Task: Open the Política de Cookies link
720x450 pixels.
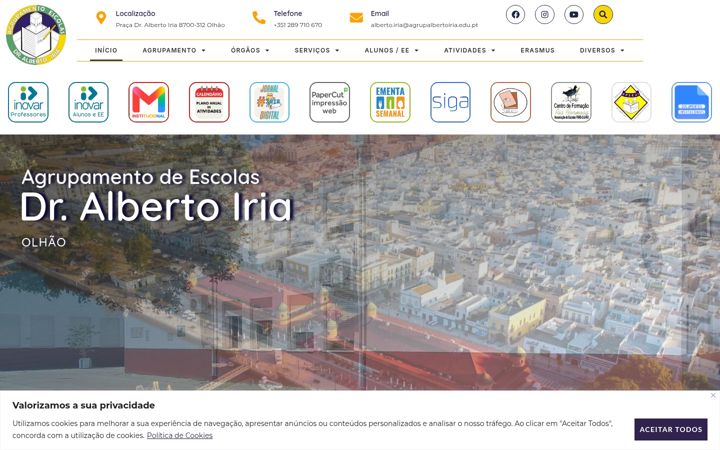Action: (180, 435)
